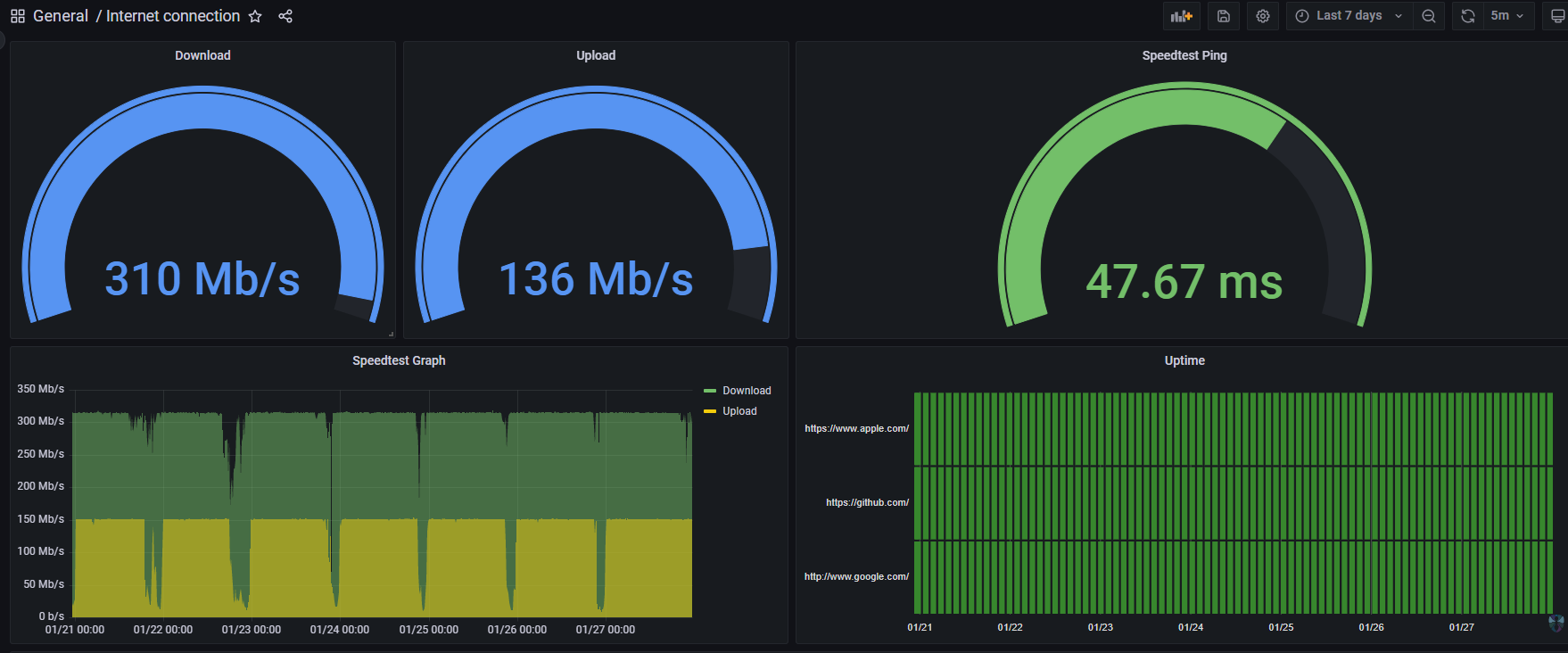The width and height of the screenshot is (1568, 653).
Task: Open the Speedtest Ping panel menu
Action: (1184, 55)
